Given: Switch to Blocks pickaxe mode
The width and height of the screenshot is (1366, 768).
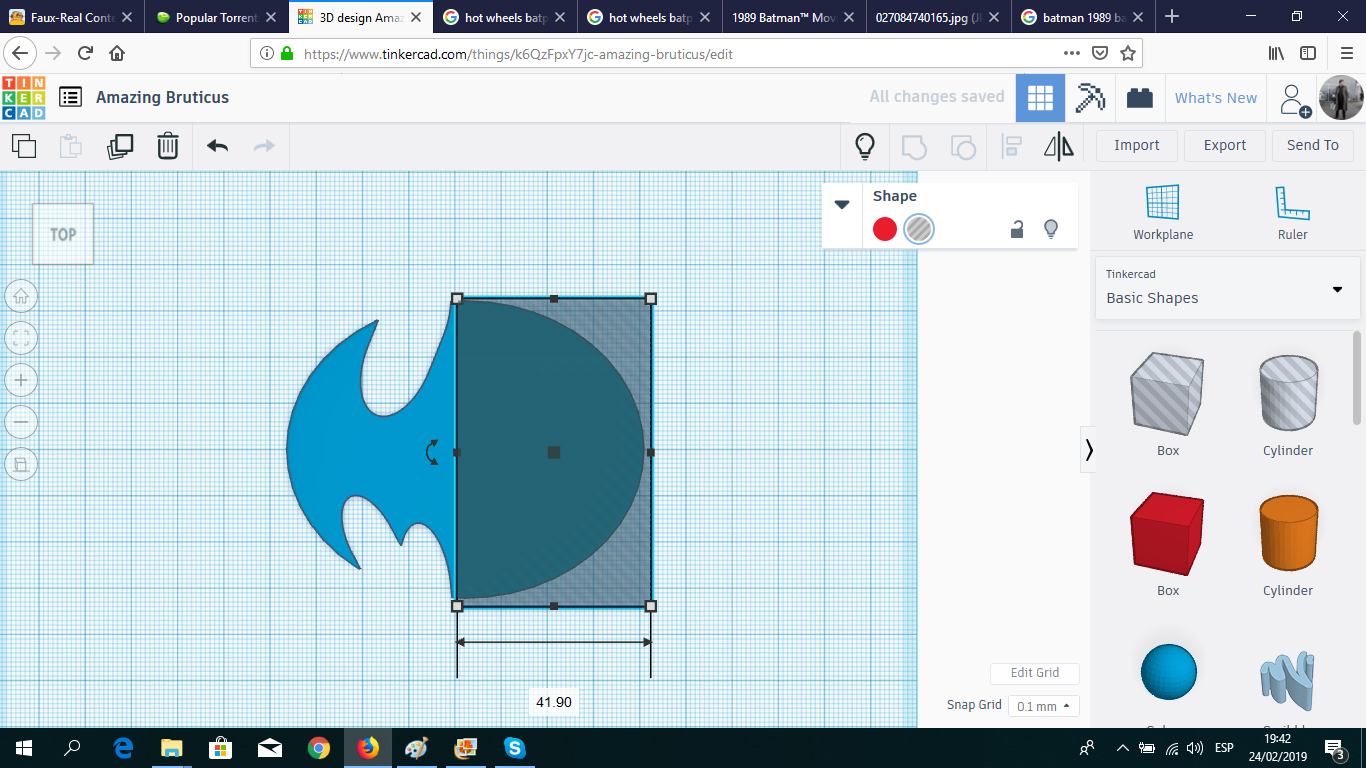Looking at the screenshot, I should pyautogui.click(x=1090, y=98).
